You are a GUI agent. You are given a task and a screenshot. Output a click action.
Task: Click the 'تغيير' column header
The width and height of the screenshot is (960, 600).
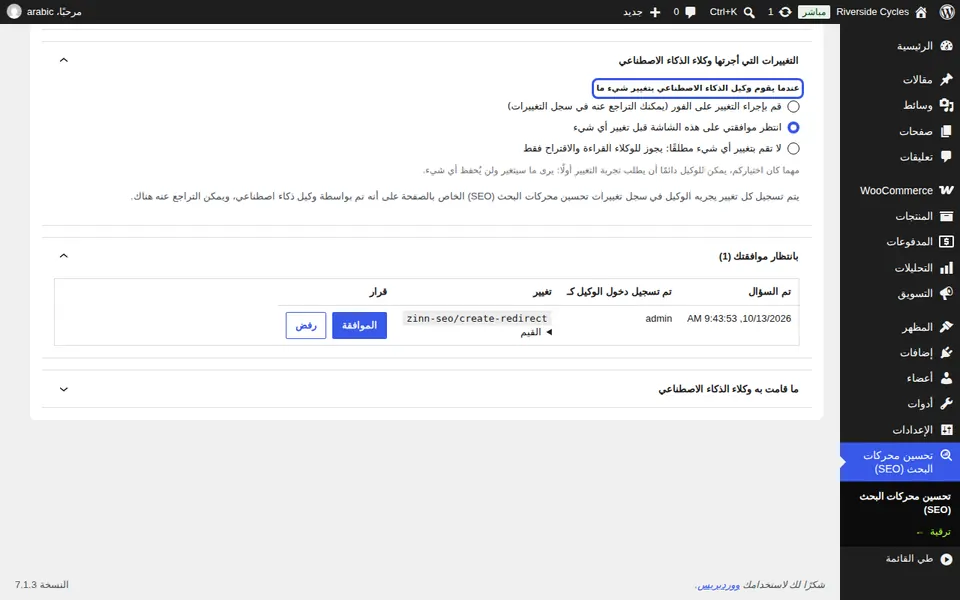click(x=542, y=292)
